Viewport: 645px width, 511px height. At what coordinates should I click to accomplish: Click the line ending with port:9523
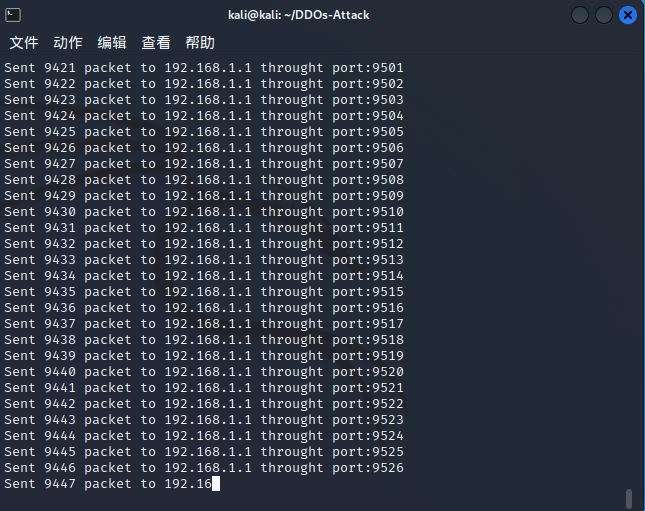click(x=204, y=420)
